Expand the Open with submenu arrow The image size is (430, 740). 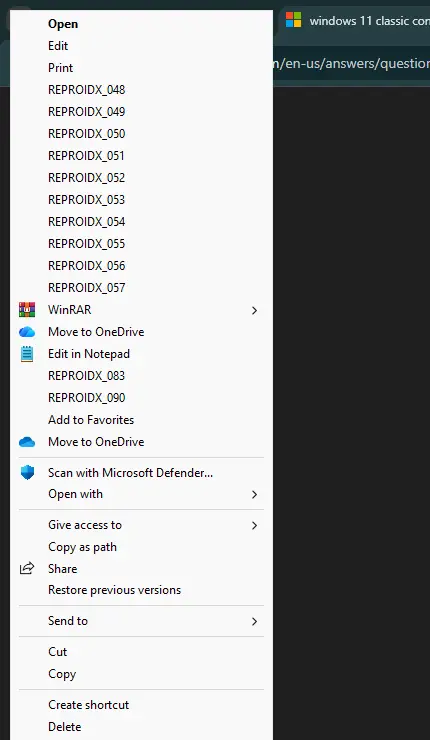254,494
